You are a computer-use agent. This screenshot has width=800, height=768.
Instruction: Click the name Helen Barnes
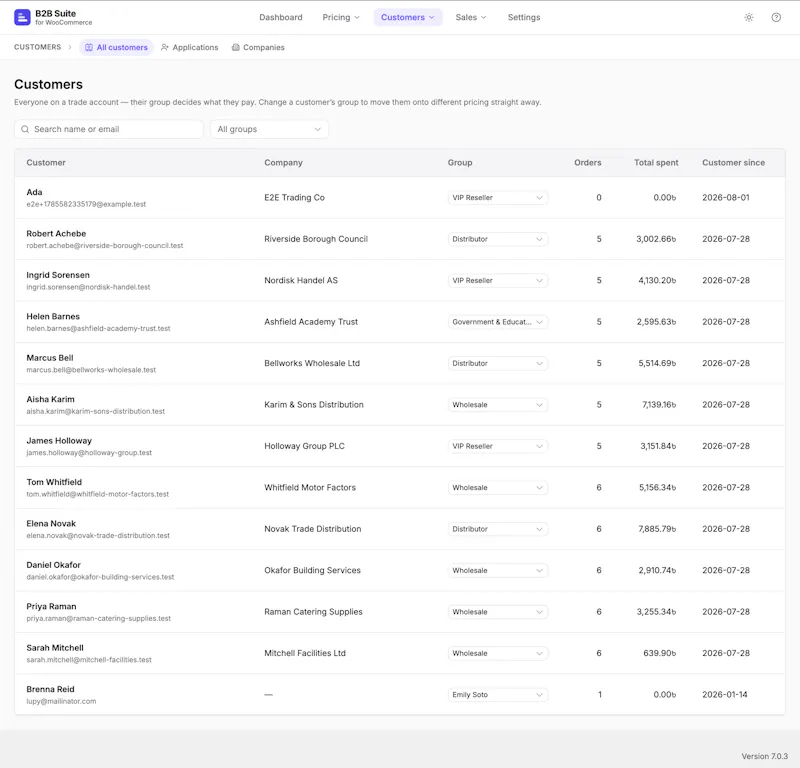coord(53,316)
